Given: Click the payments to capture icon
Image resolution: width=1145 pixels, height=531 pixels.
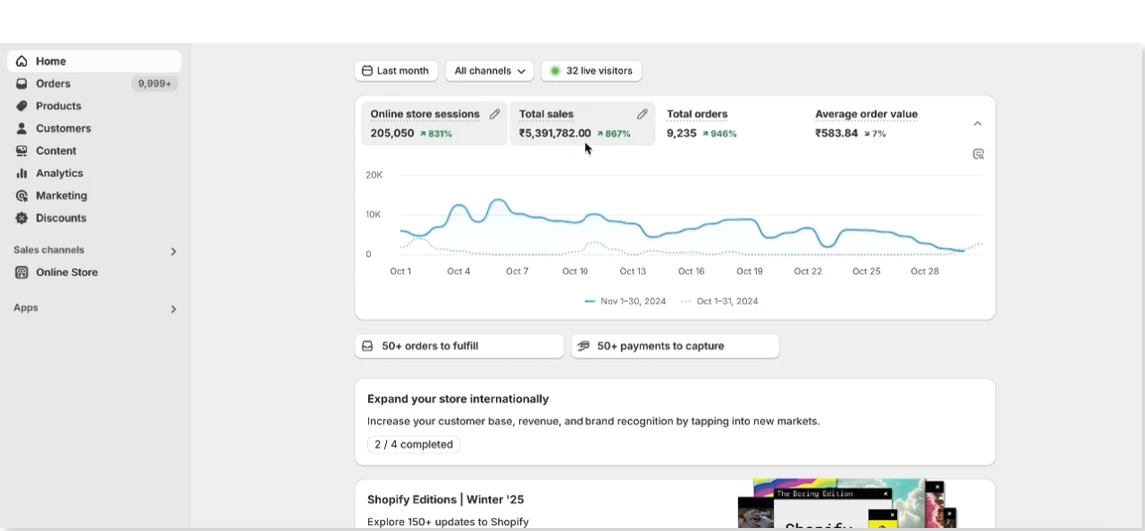Looking at the screenshot, I should click(583, 346).
